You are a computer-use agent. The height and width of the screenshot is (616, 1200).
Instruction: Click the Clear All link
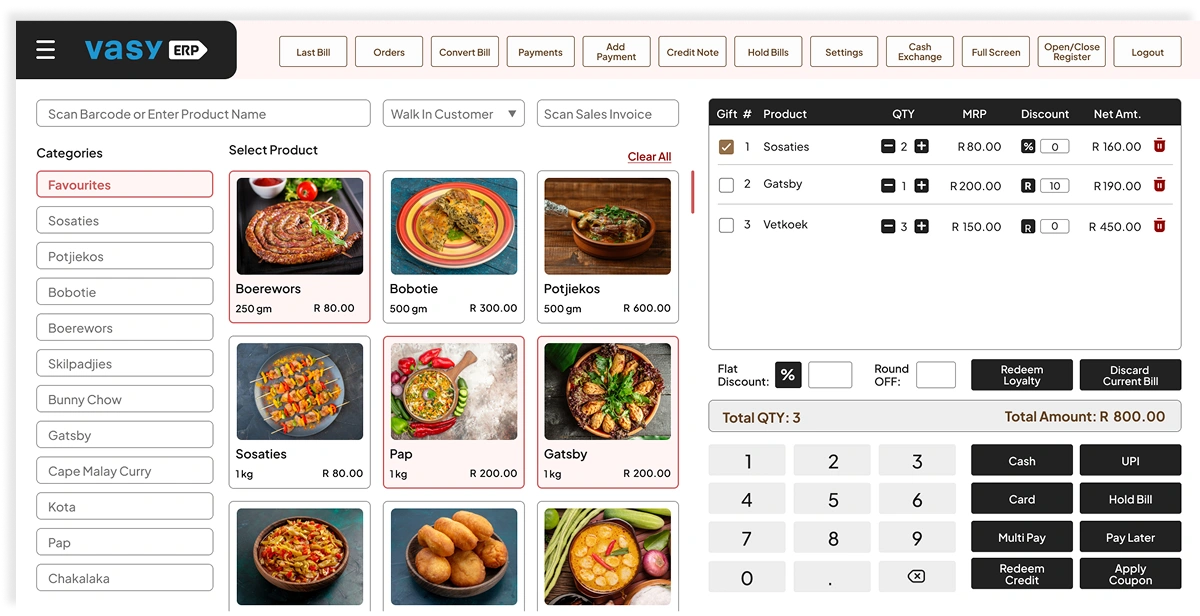649,157
